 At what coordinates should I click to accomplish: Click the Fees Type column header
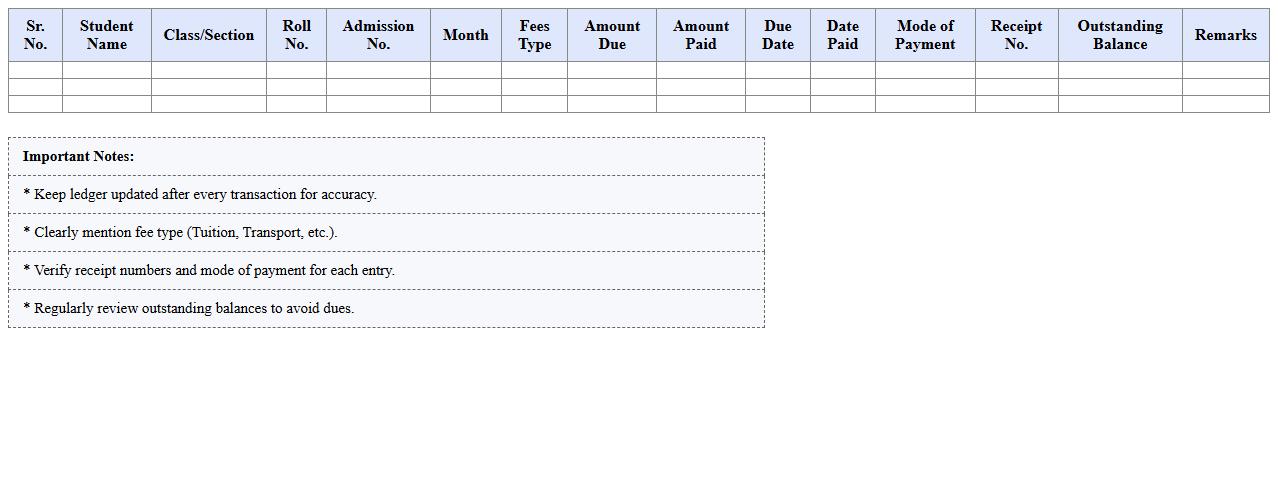(x=534, y=35)
